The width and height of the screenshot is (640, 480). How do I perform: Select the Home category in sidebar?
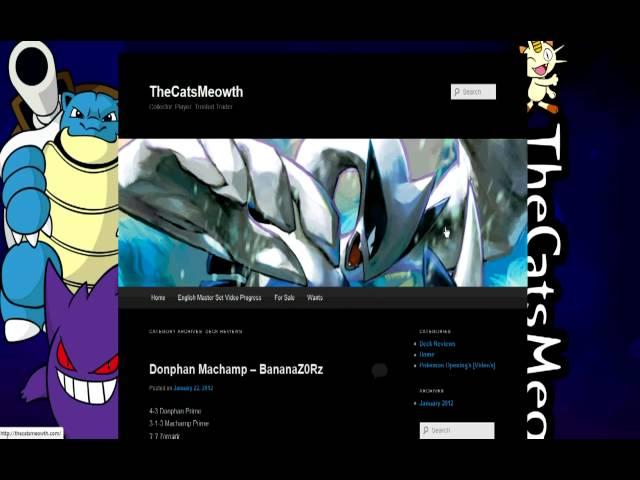[x=427, y=354]
